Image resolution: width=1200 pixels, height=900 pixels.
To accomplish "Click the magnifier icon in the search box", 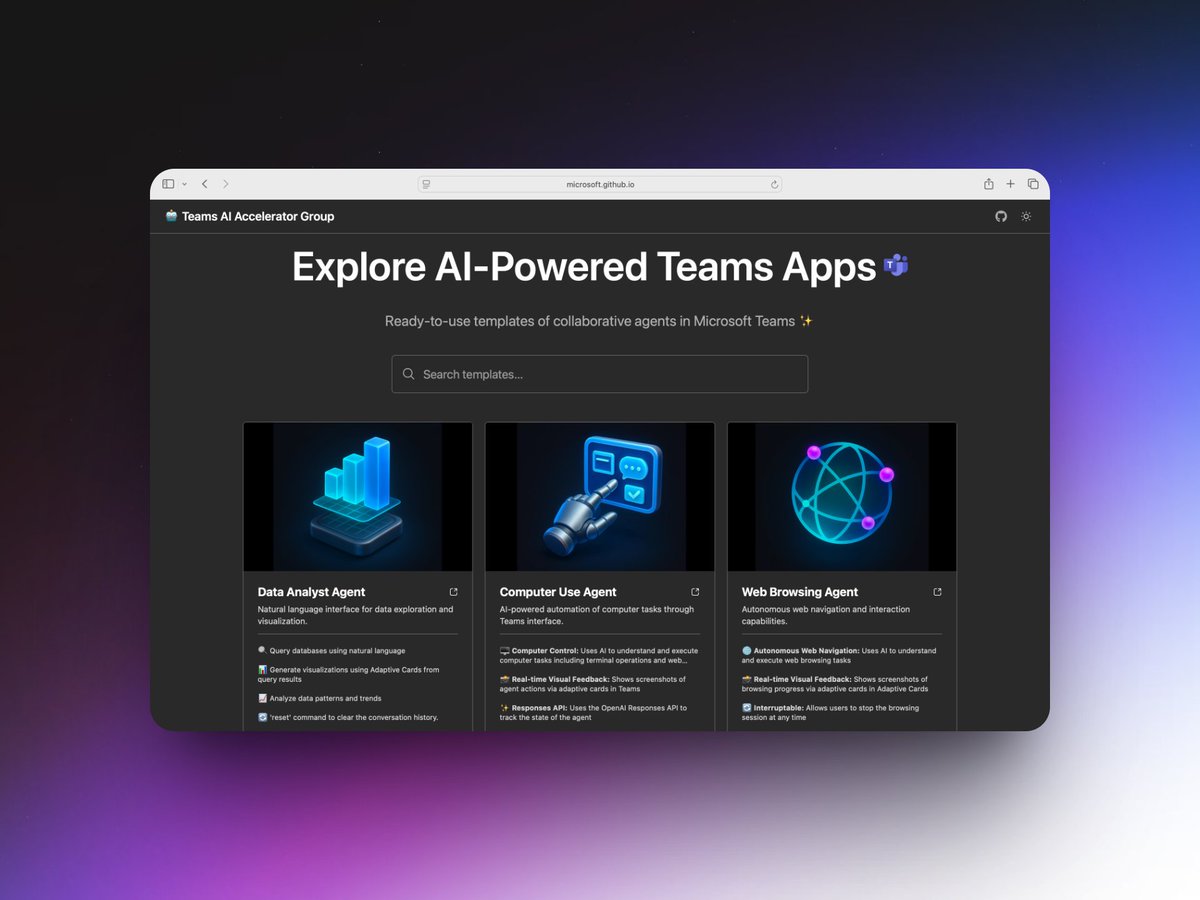I will click(408, 374).
